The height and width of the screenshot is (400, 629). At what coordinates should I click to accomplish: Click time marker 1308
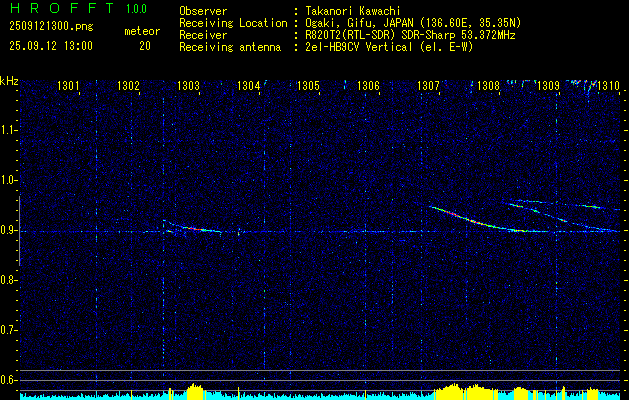488,86
